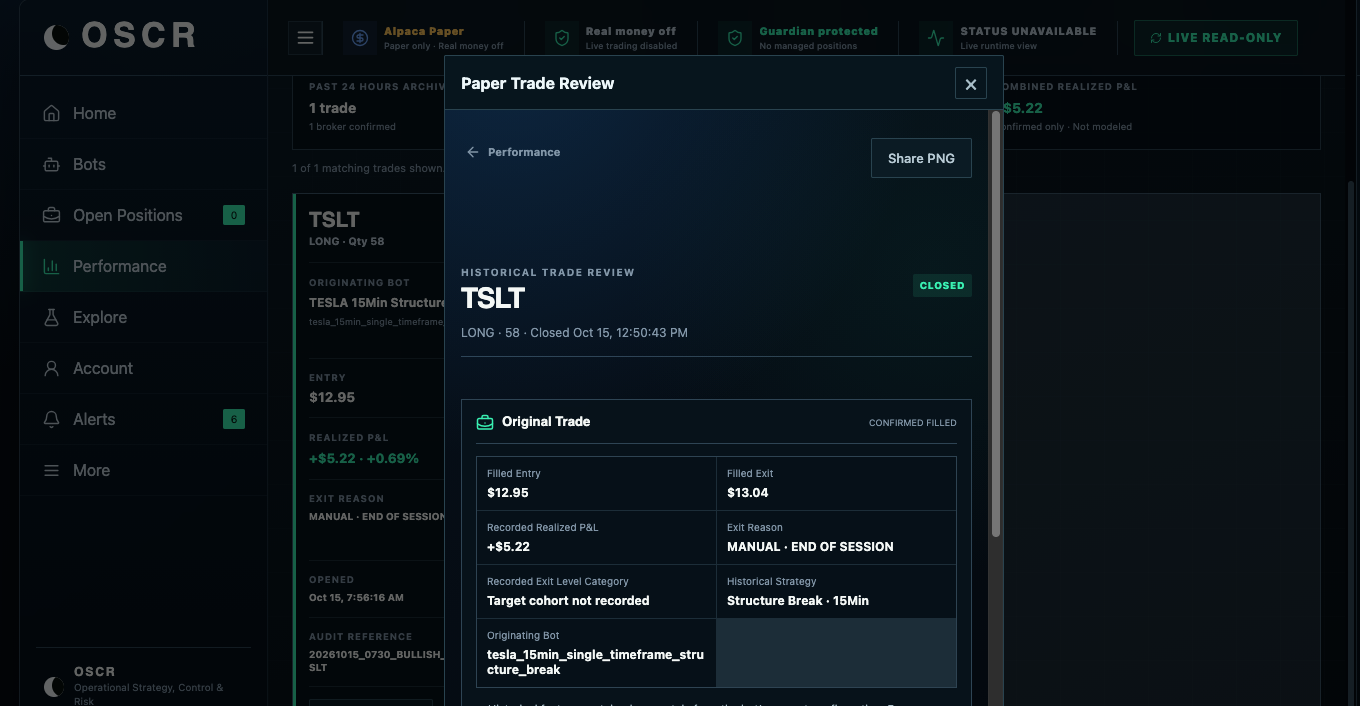
Task: Click the Filled Entry $12.95 cell
Action: pyautogui.click(x=597, y=484)
